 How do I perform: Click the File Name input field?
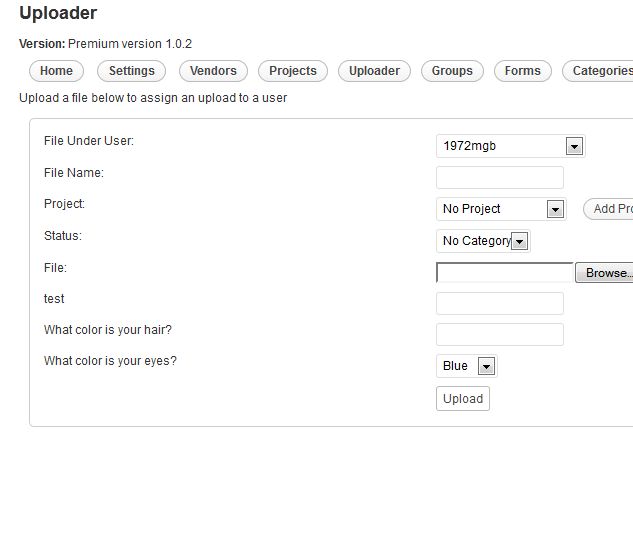500,178
